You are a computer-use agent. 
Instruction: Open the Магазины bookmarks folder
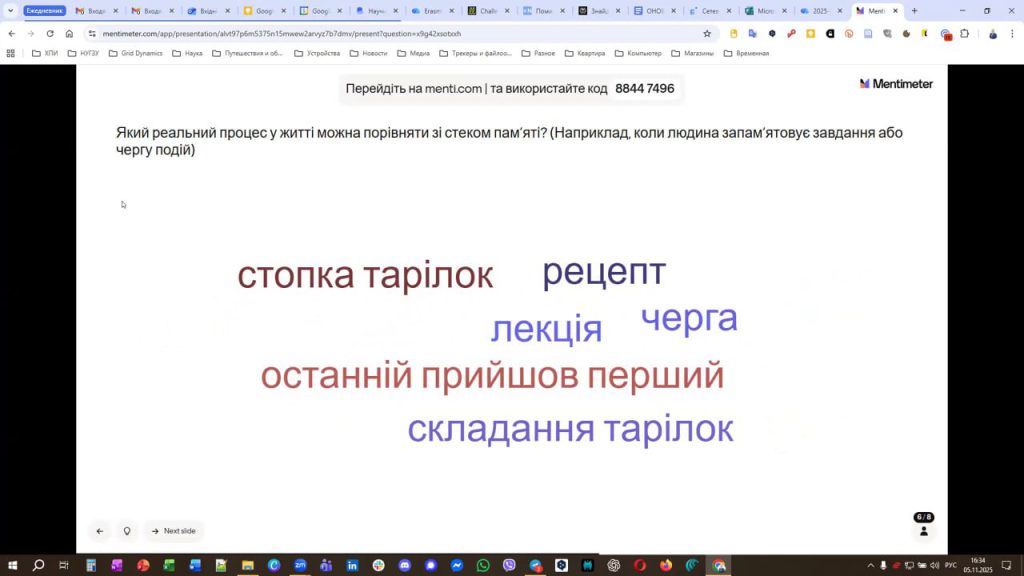[692, 54]
